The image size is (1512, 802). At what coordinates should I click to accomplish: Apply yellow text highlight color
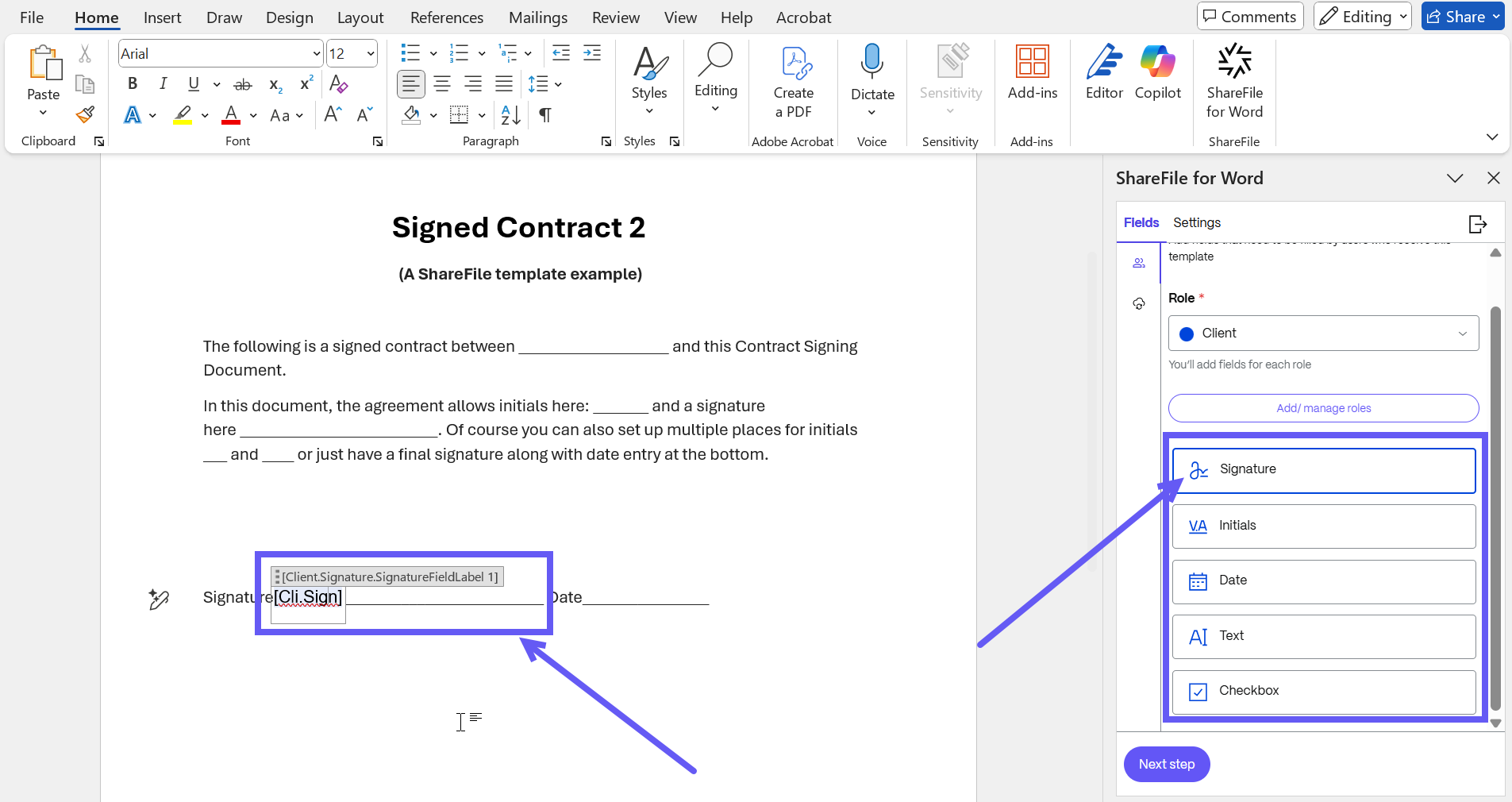pos(183,116)
